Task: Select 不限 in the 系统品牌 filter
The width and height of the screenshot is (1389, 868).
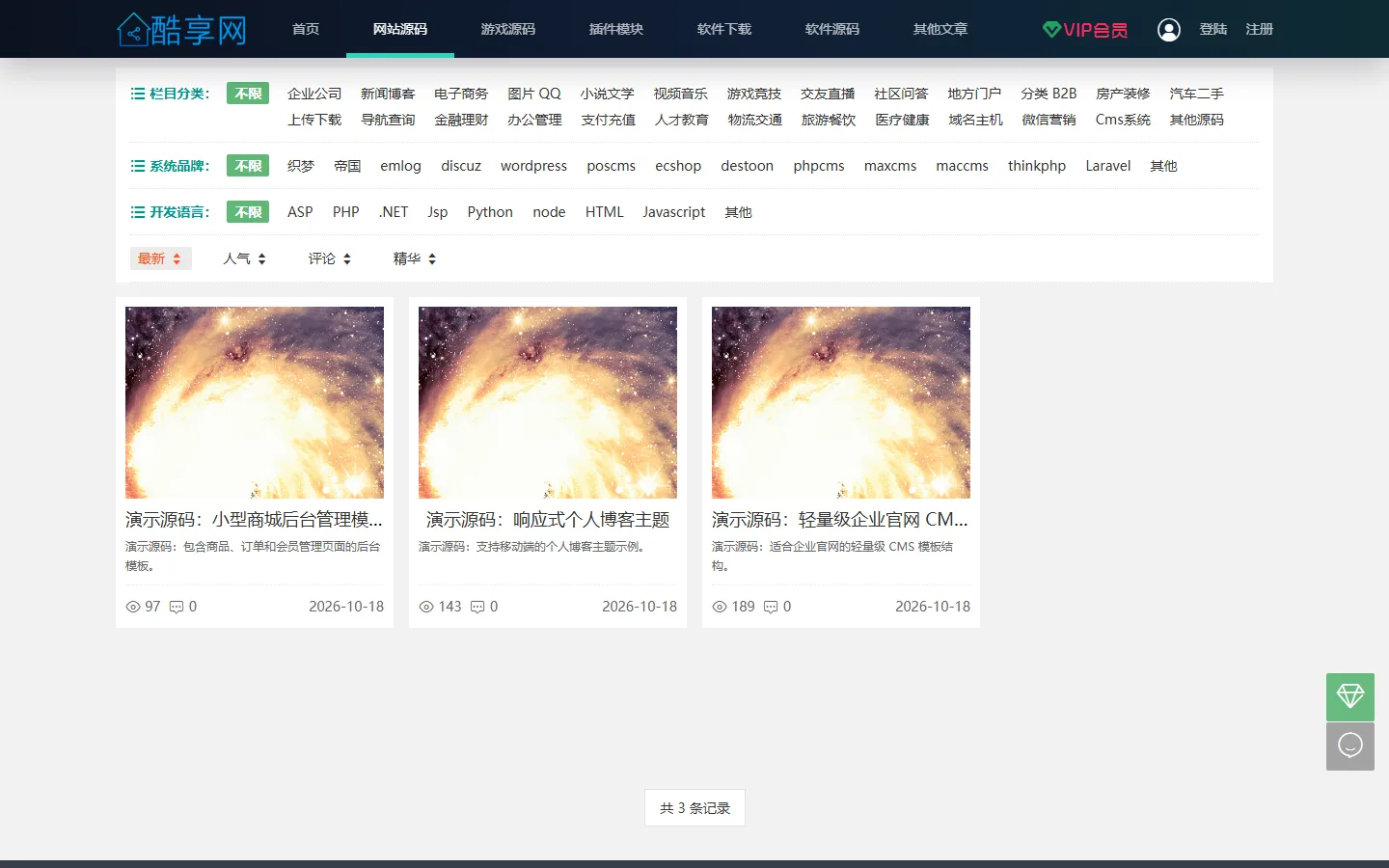Action: [x=248, y=166]
